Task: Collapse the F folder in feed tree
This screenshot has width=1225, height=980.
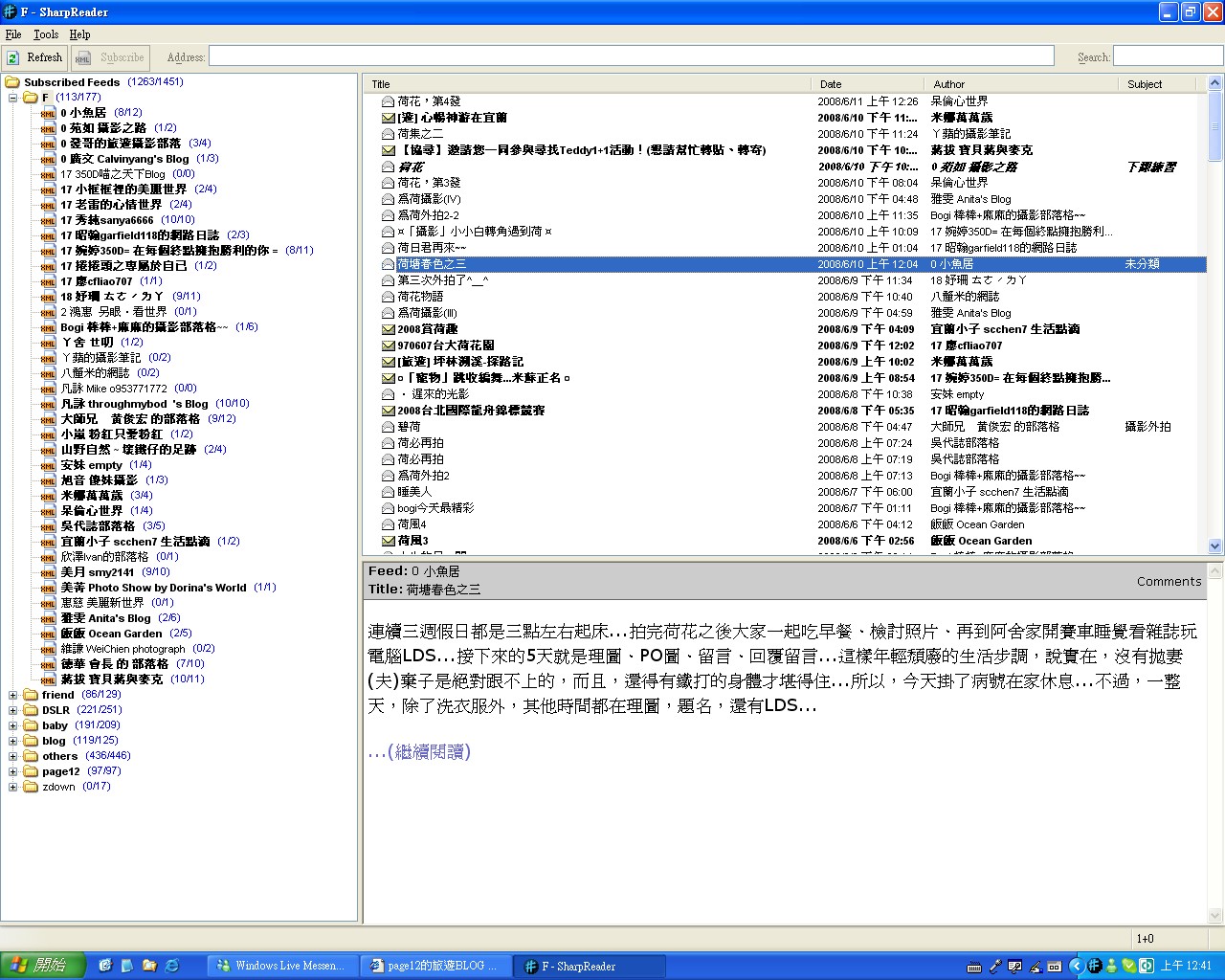Action: click(13, 98)
